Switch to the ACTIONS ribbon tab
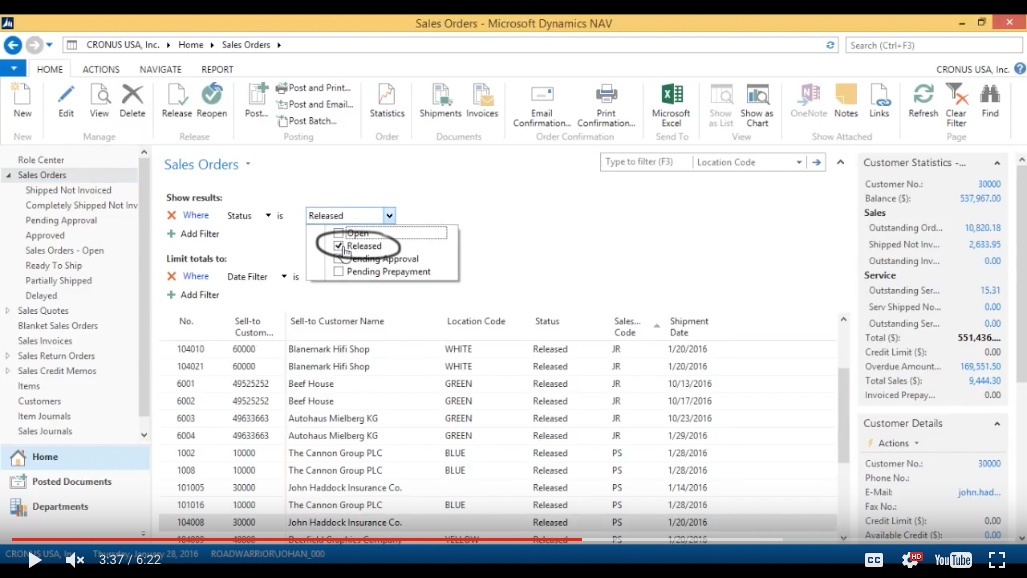This screenshot has height=578, width=1027. coord(101,69)
